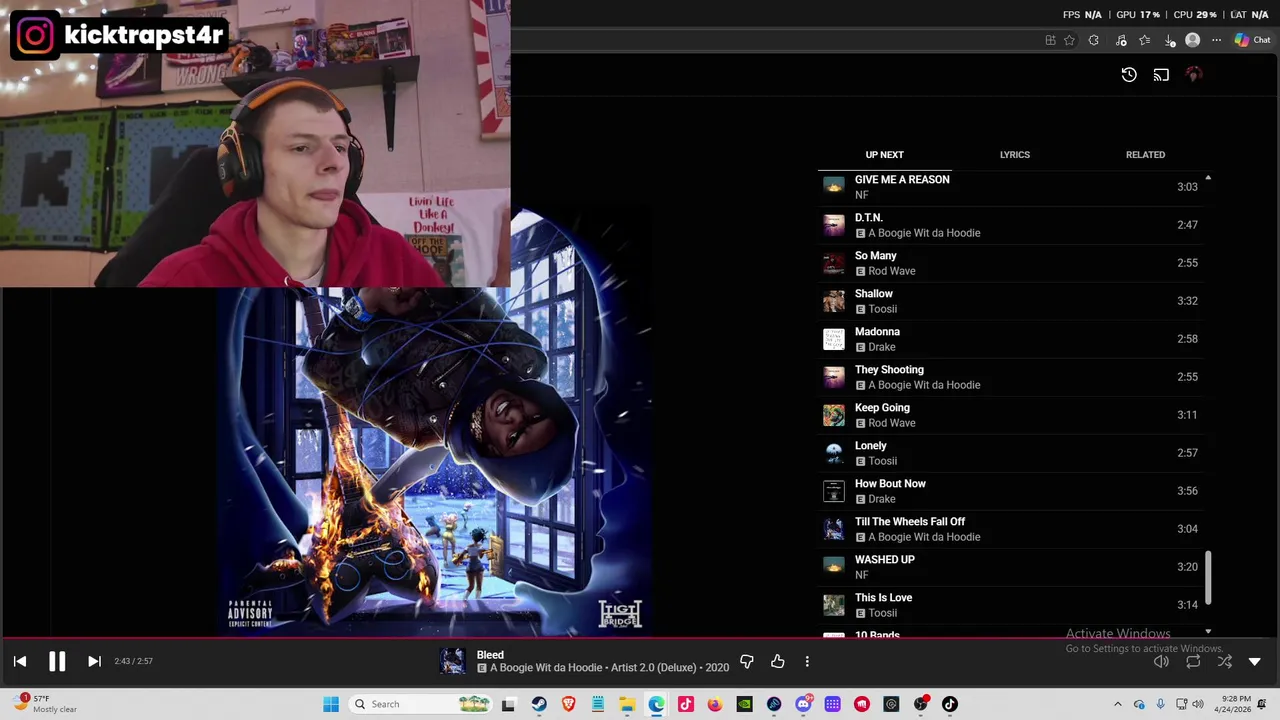Add this page to favorites with the star icon

[1069, 40]
